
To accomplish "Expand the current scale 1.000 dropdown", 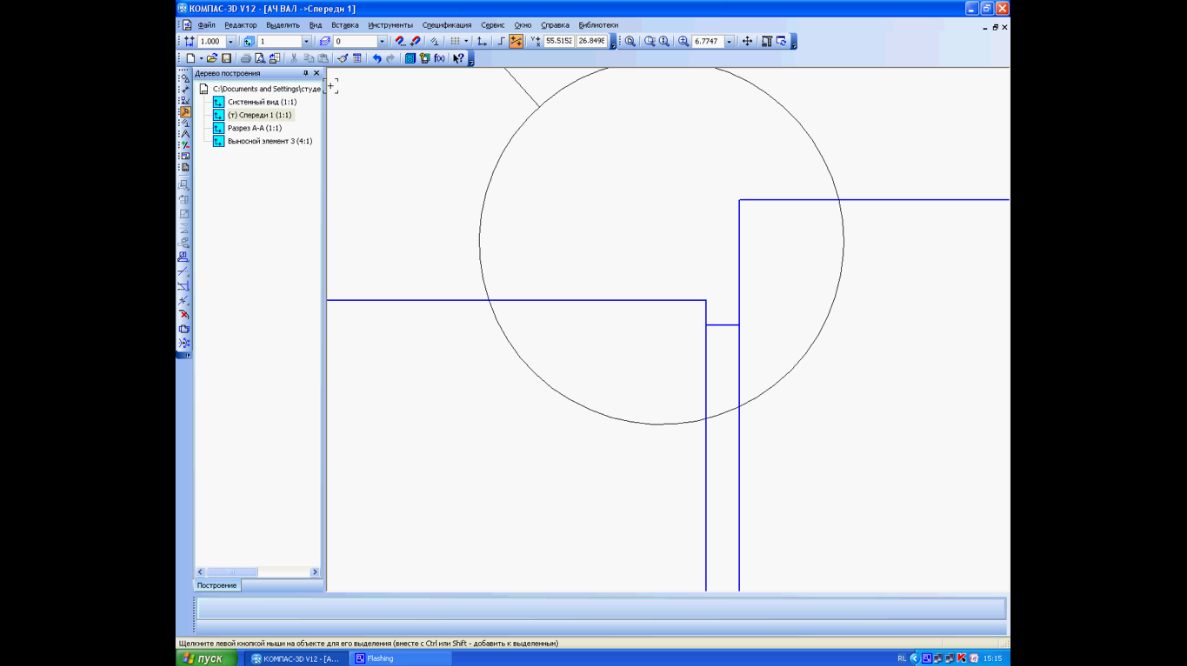I will coord(231,41).
